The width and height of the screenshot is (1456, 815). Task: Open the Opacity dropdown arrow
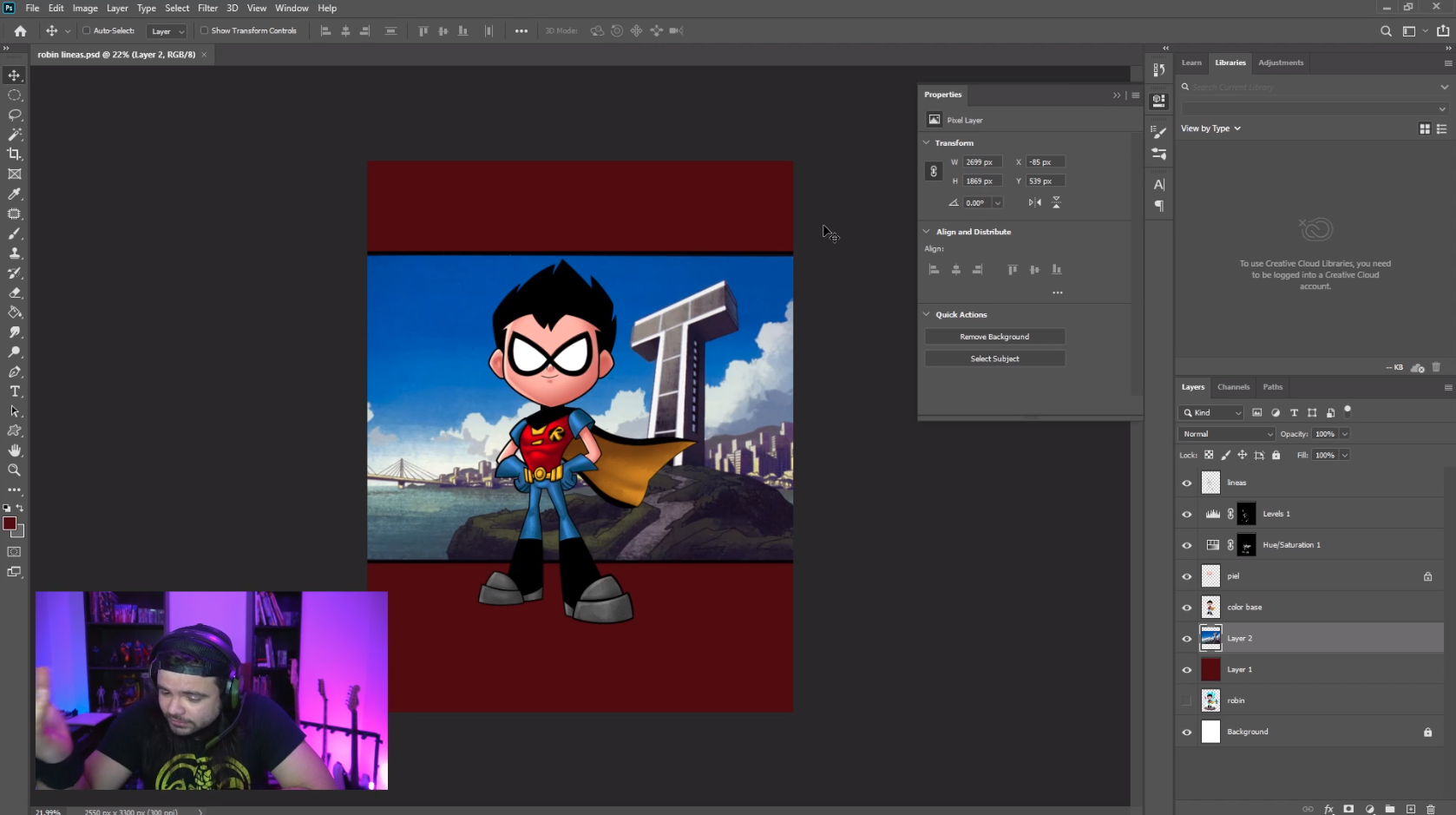point(1345,434)
